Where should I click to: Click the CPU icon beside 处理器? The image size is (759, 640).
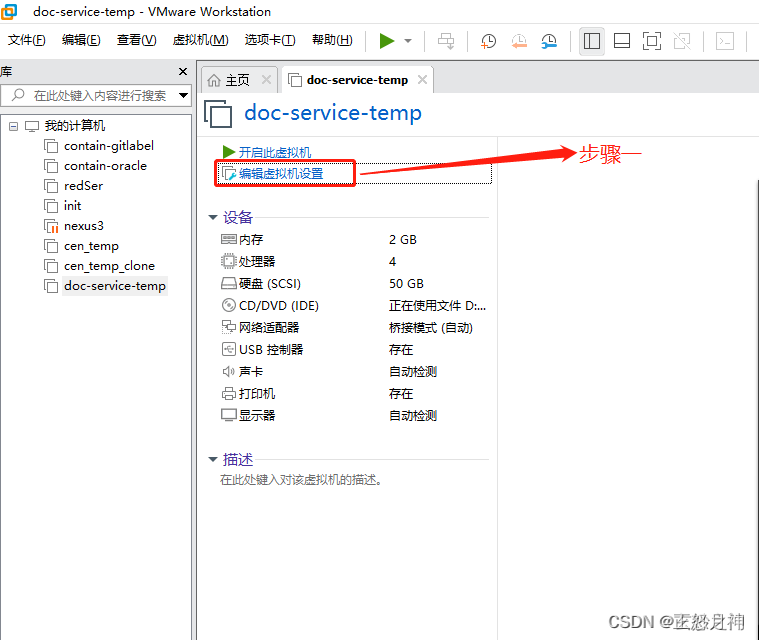coord(228,261)
